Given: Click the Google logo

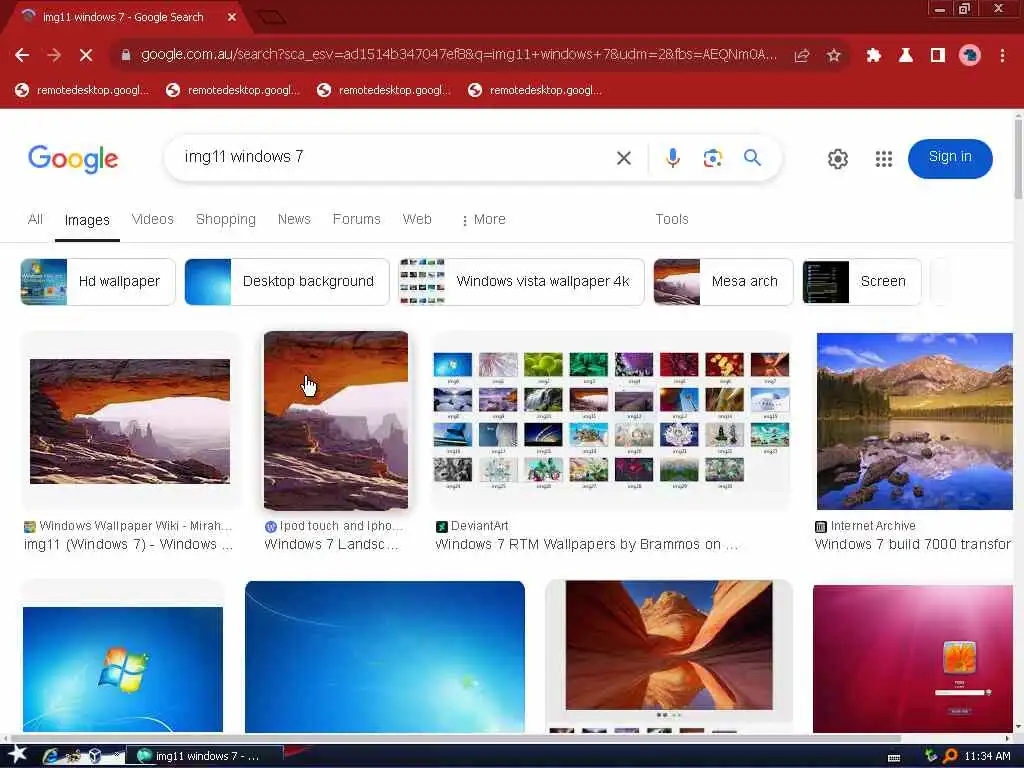Looking at the screenshot, I should tap(73, 159).
